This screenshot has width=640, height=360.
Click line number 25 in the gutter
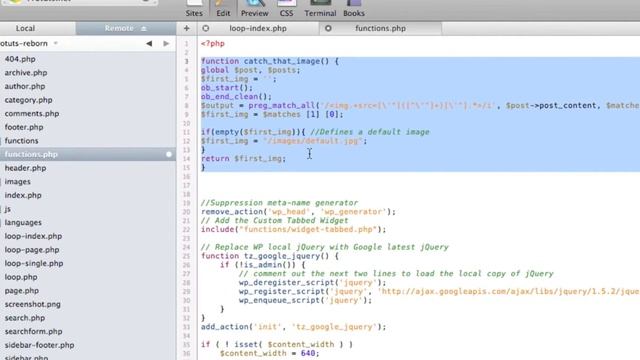click(187, 256)
